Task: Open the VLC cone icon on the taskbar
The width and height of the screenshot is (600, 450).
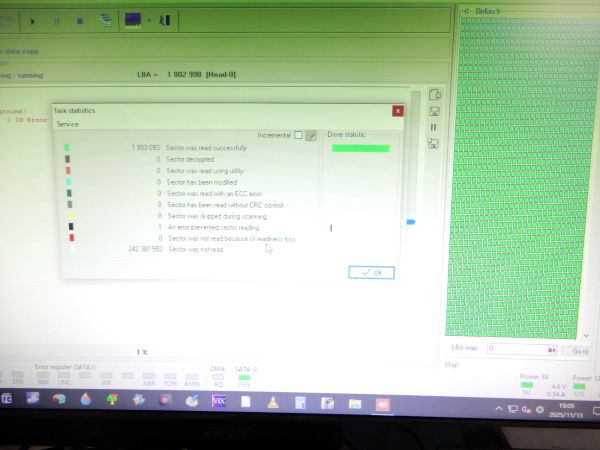Action: click(273, 401)
